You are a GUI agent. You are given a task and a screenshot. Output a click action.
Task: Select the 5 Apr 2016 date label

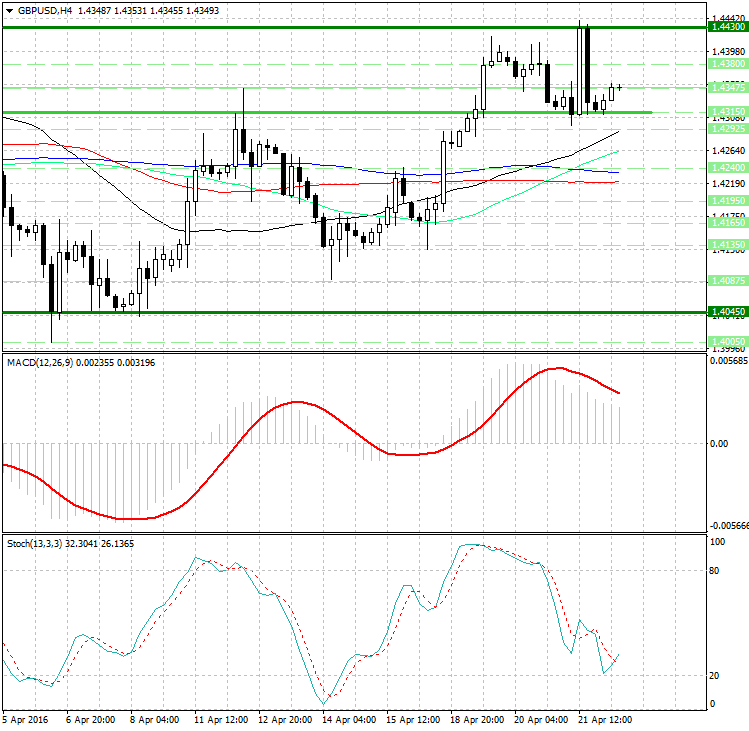point(26,718)
